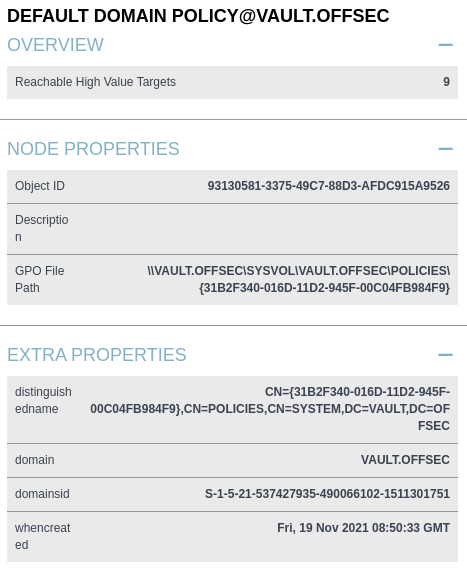Click the domainsid label
The image size is (467, 570).
coord(42,494)
